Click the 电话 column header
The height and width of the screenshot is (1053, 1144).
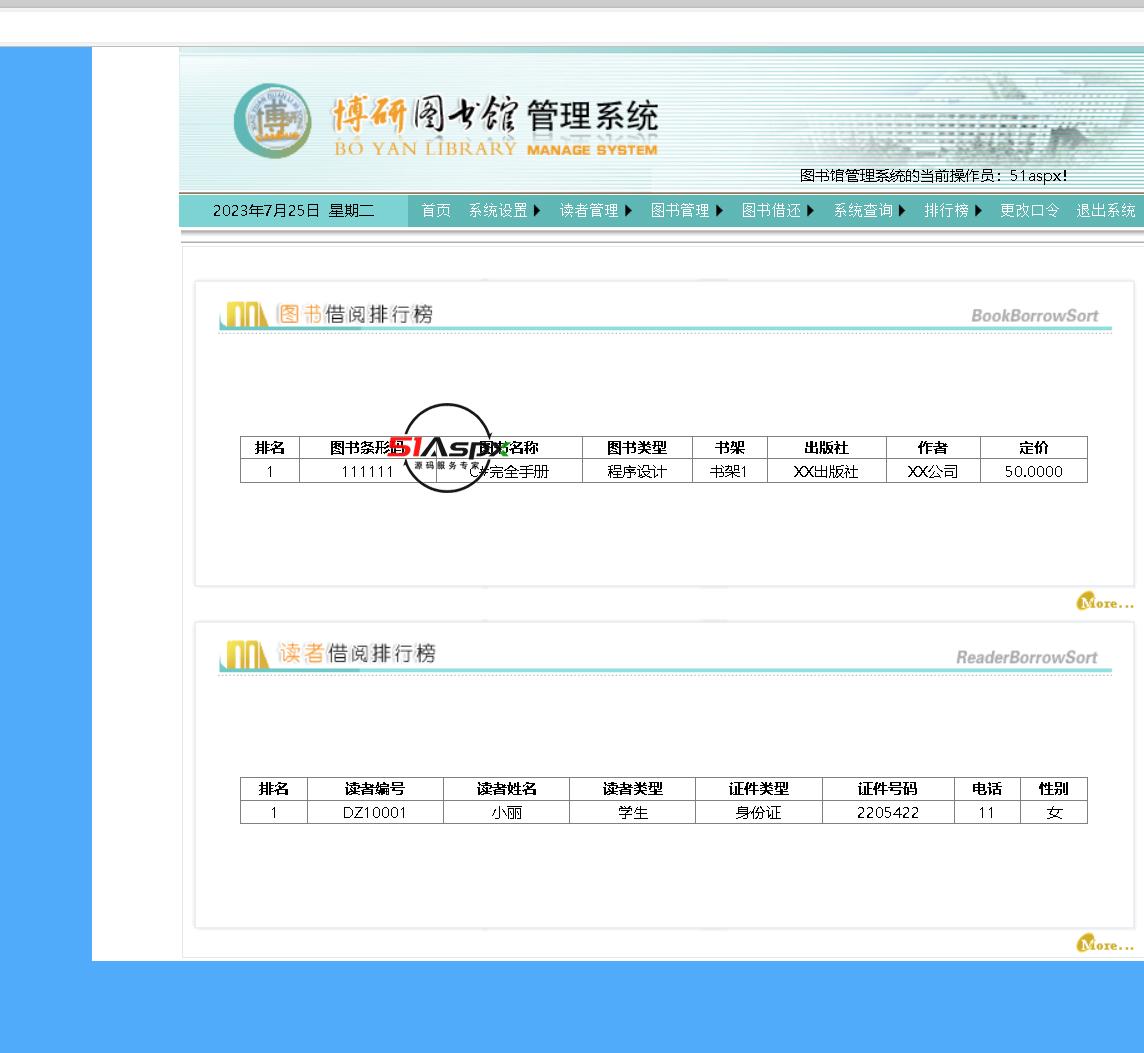(986, 789)
